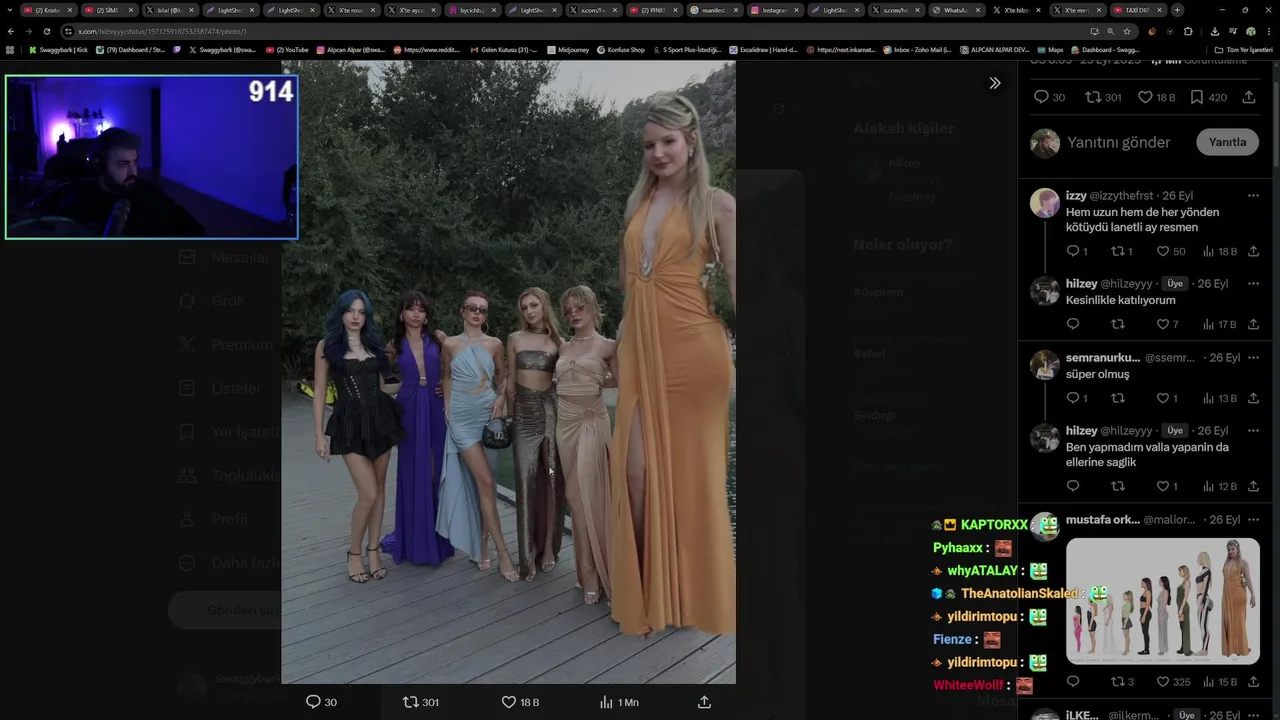The image size is (1280, 720).
Task: Click izzy's profile avatar
Action: click(x=1045, y=203)
